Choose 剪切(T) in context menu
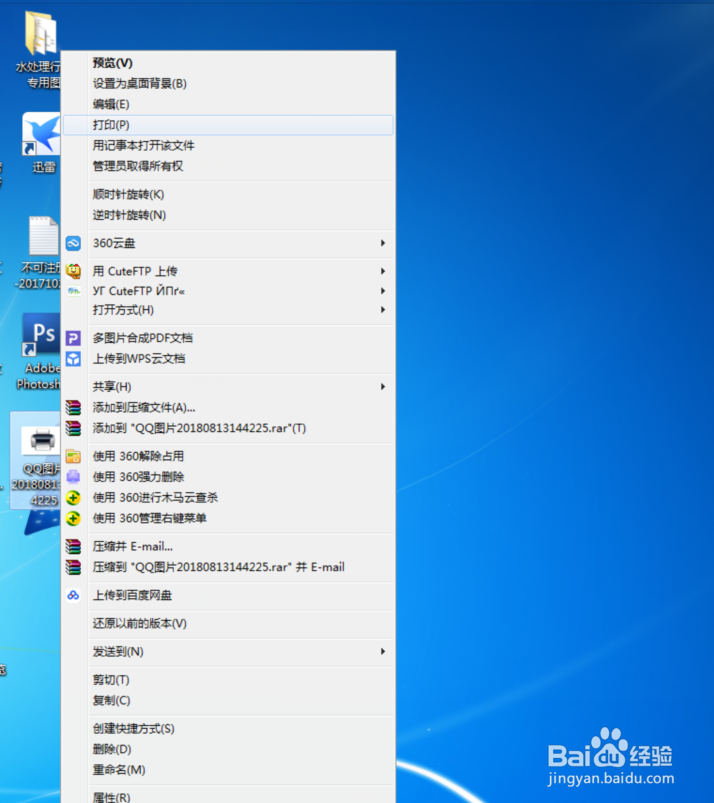The height and width of the screenshot is (803, 714). coord(228,680)
